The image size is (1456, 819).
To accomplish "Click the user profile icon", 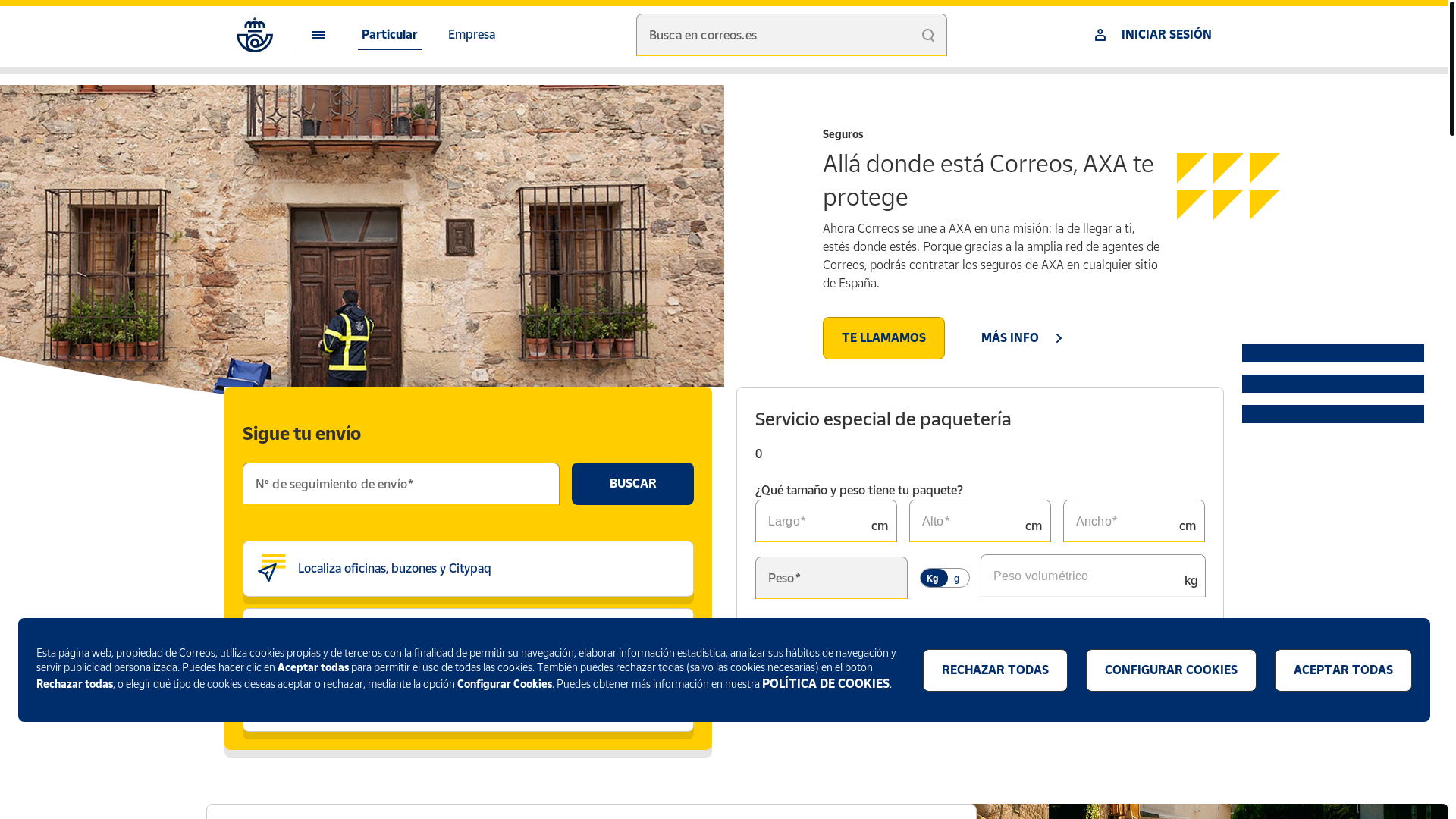I will tap(1100, 35).
